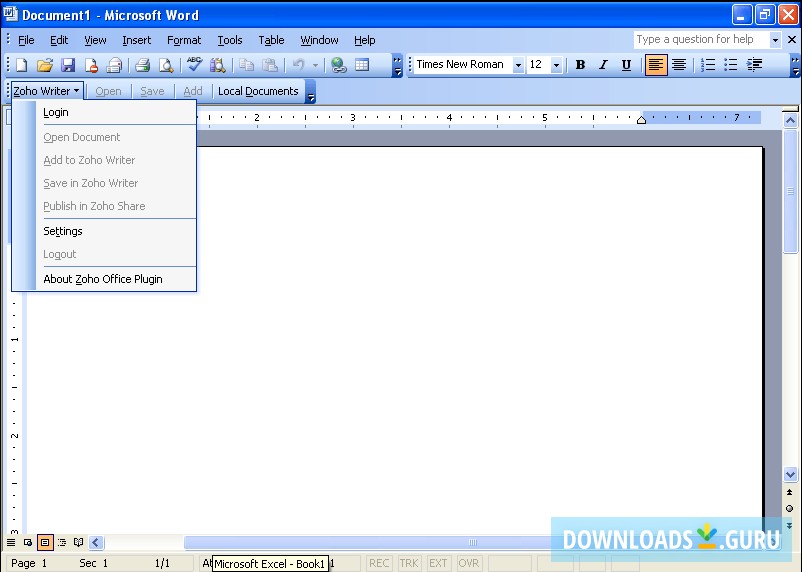The image size is (802, 572).
Task: Expand Formatting toolbar options chevron
Action: [x=795, y=65]
